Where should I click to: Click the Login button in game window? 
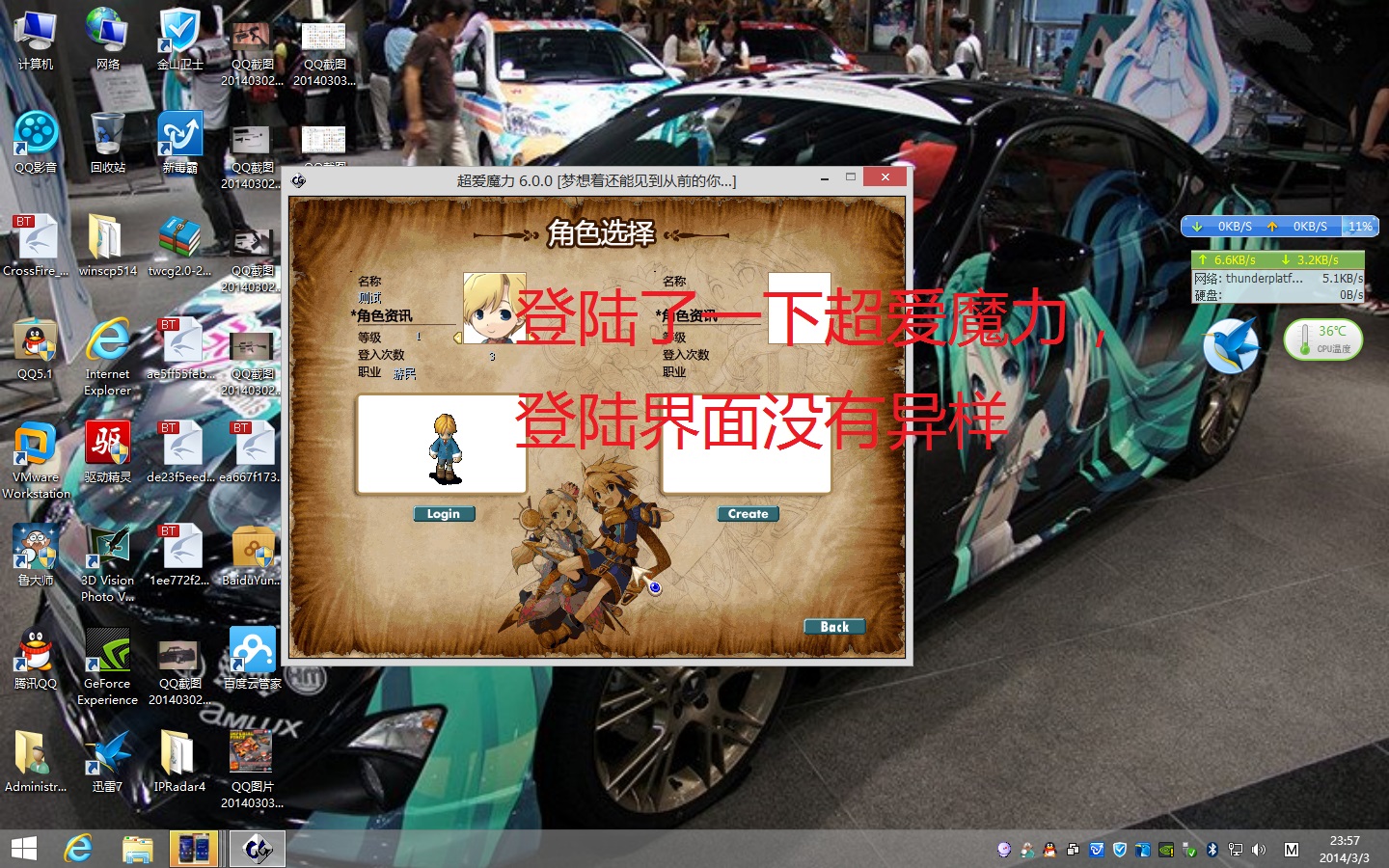pyautogui.click(x=444, y=514)
